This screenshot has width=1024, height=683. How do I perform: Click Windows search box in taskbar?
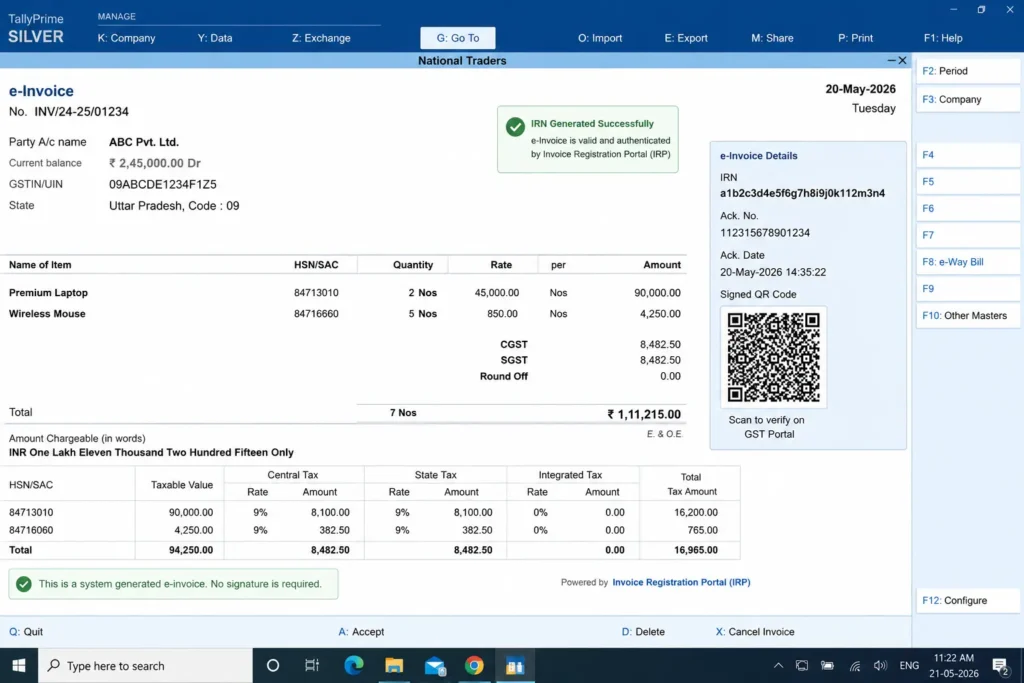click(x=145, y=665)
